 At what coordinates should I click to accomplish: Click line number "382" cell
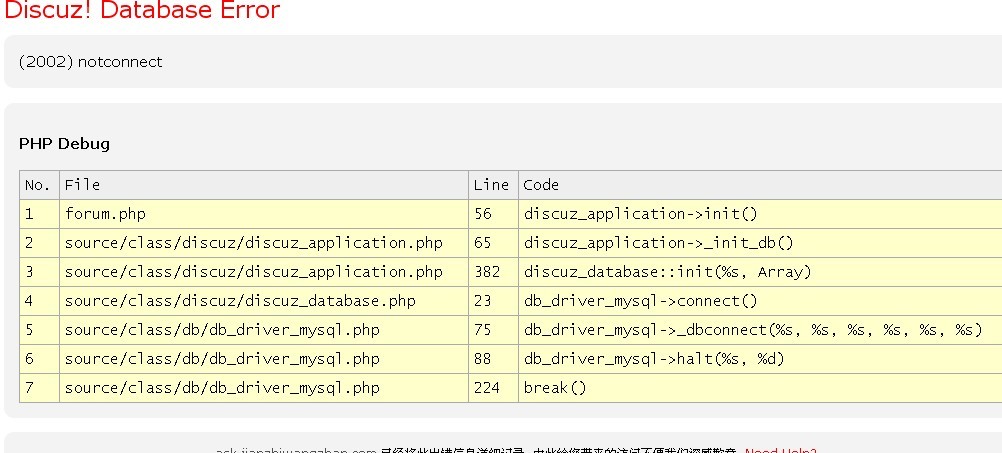pos(493,272)
